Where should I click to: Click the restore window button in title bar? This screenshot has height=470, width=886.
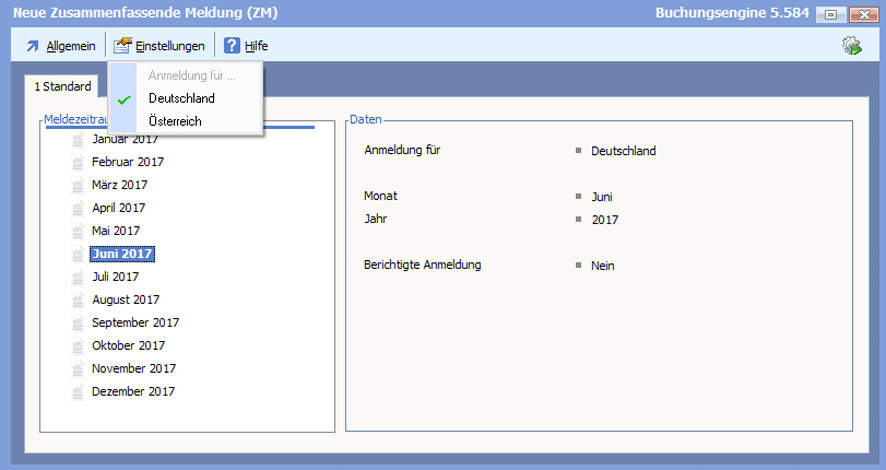pyautogui.click(x=831, y=15)
